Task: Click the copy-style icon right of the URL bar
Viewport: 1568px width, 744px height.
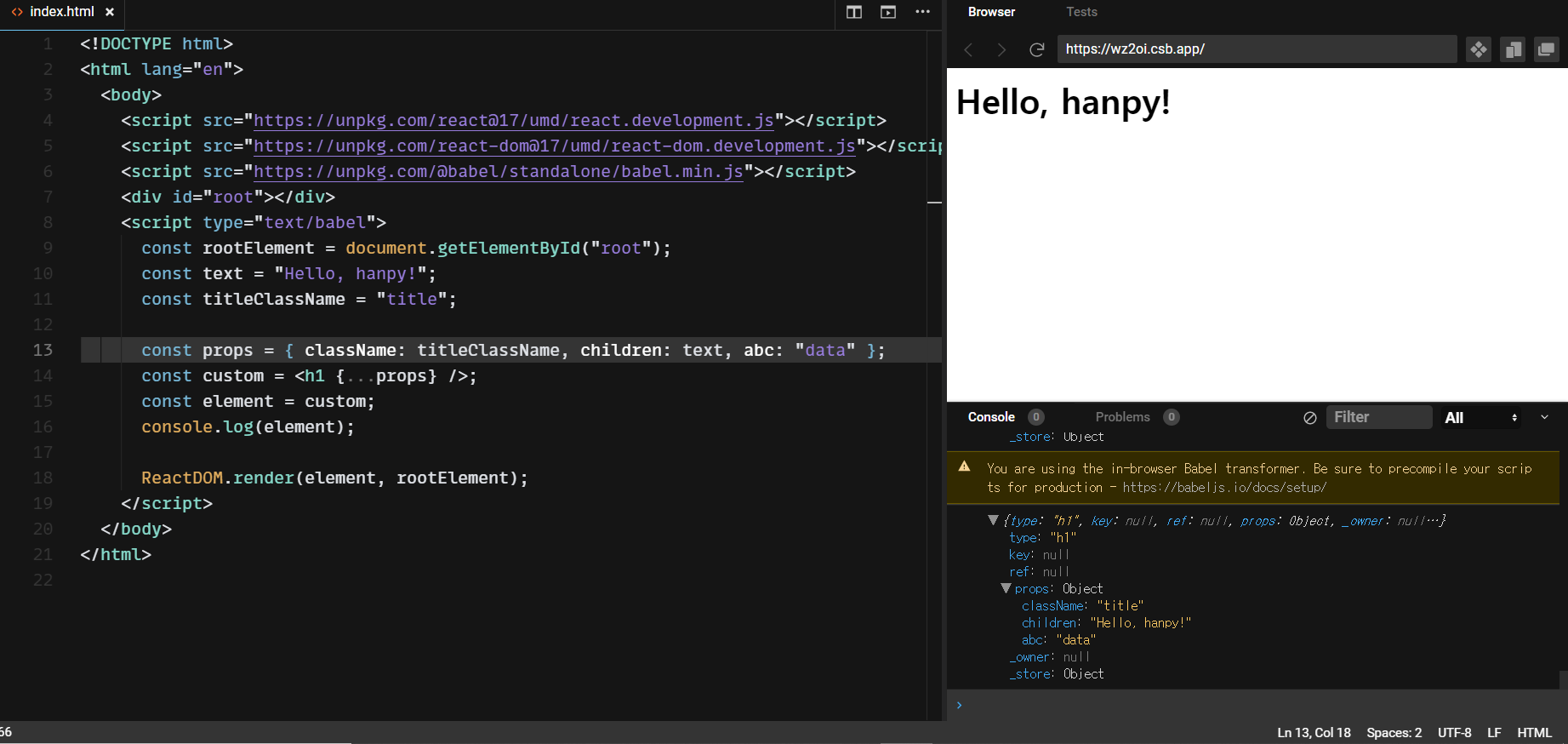Action: 1513,49
